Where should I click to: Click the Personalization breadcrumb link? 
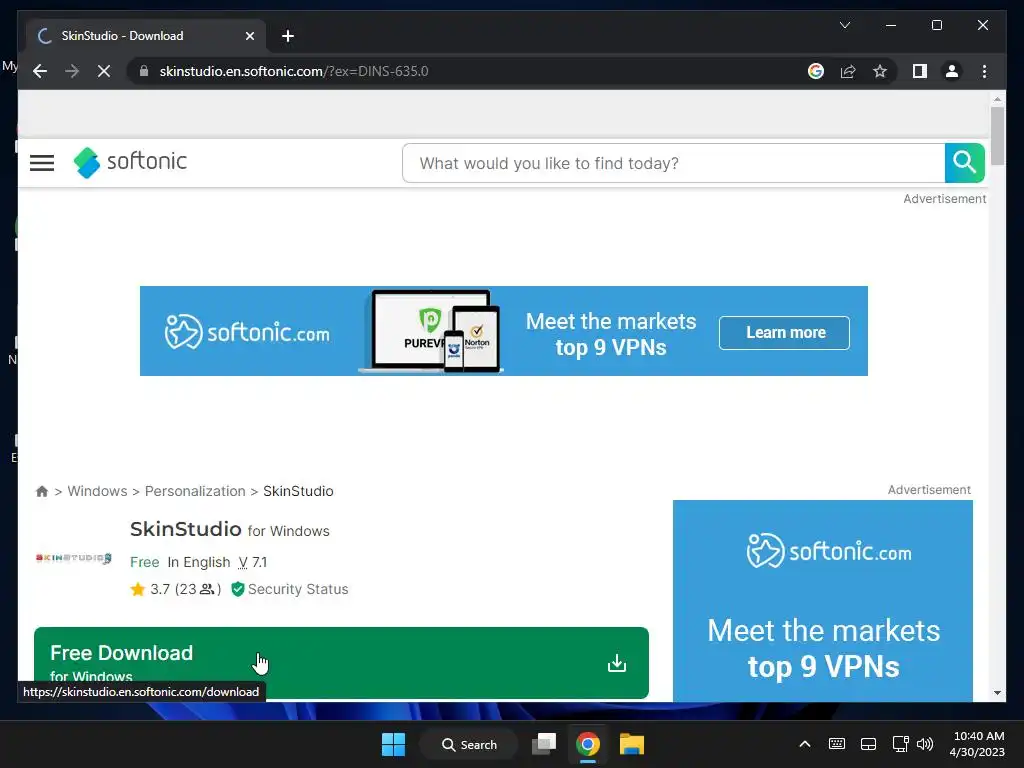195,491
